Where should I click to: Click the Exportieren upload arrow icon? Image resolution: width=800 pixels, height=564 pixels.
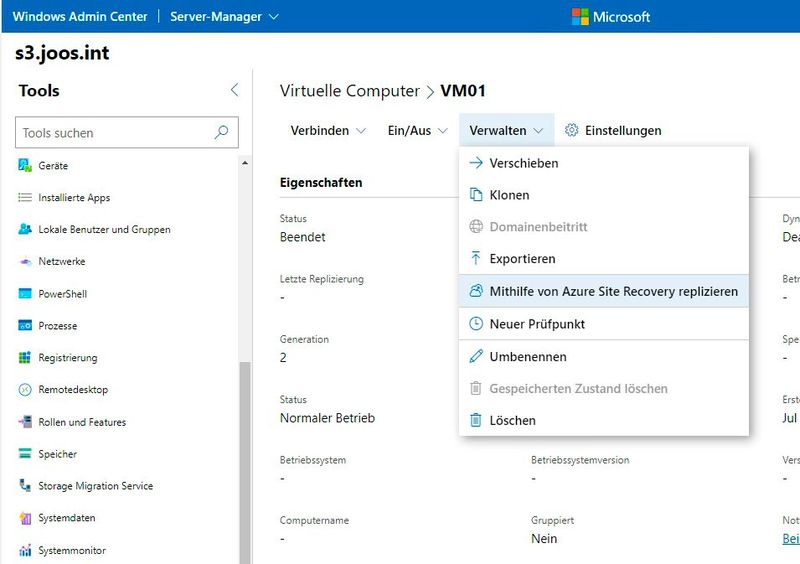coord(476,258)
